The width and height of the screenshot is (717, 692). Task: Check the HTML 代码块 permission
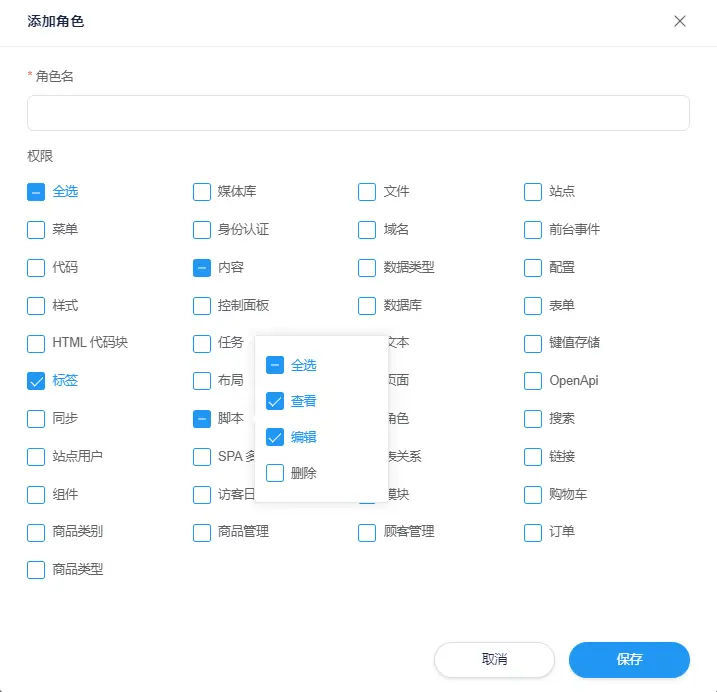(x=36, y=343)
